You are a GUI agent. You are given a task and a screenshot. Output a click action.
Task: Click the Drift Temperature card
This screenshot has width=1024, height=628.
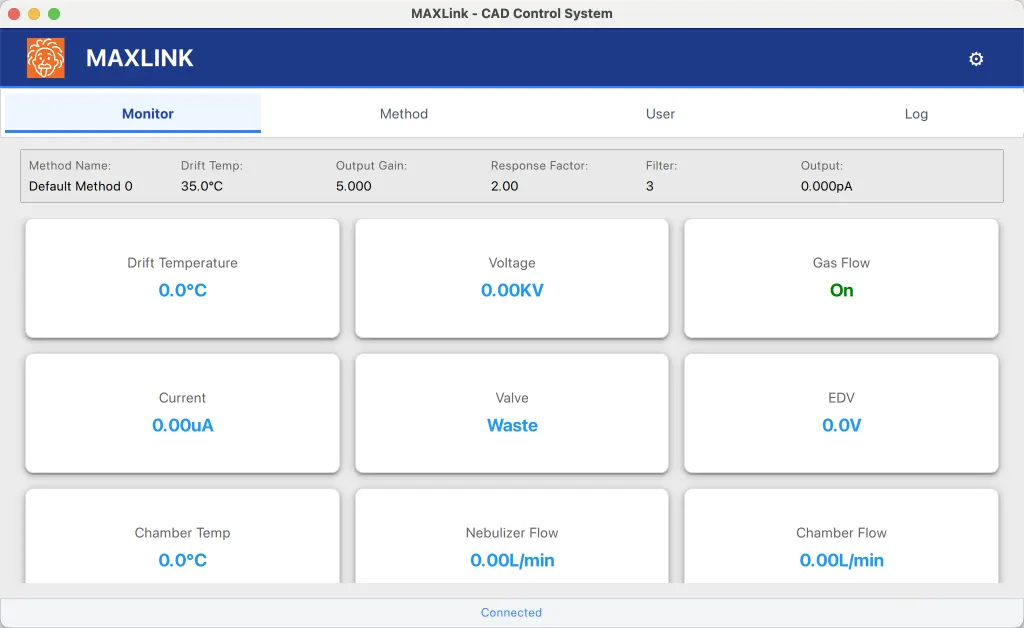pyautogui.click(x=182, y=279)
